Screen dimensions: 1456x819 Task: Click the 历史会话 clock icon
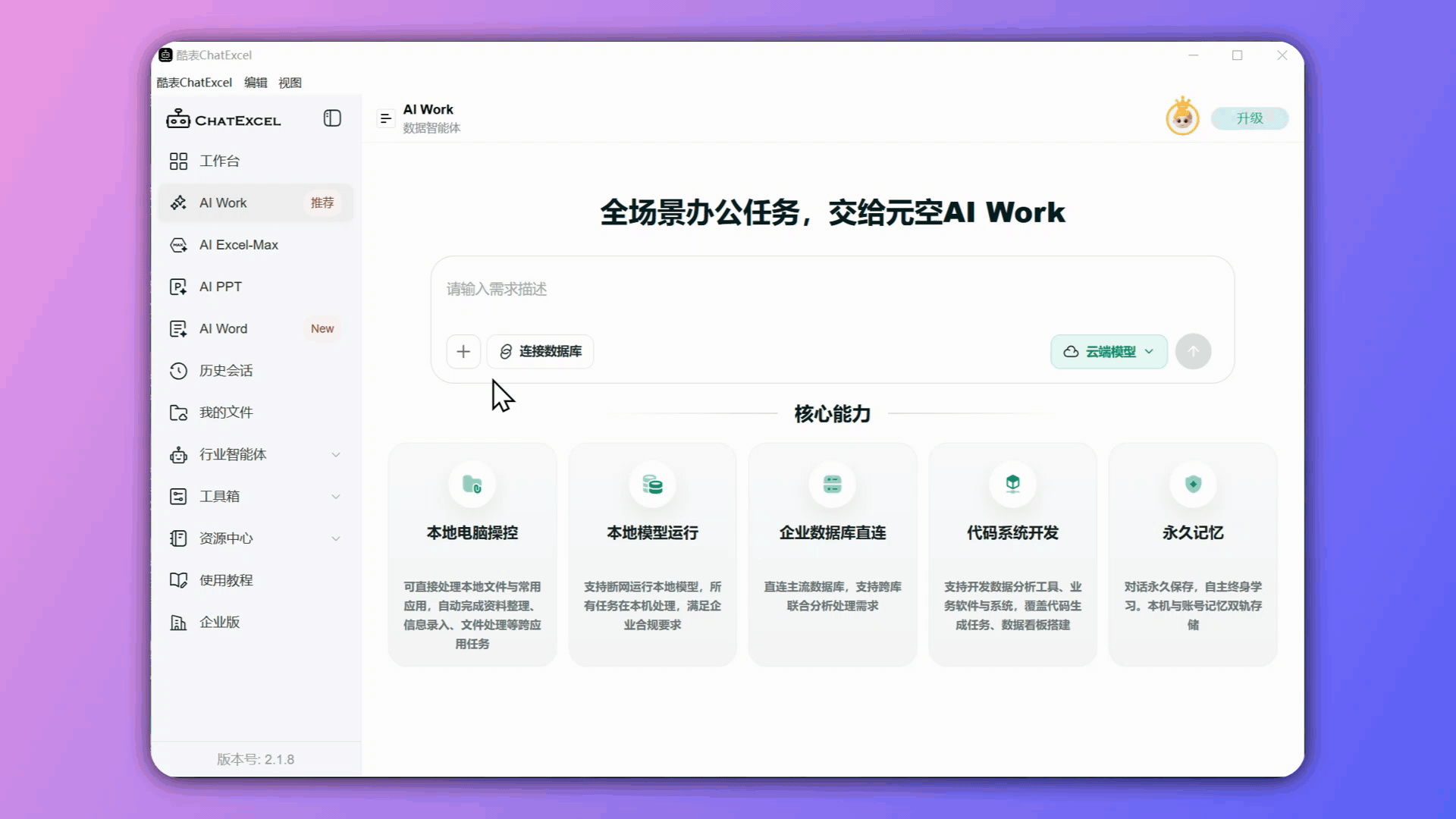click(x=178, y=371)
